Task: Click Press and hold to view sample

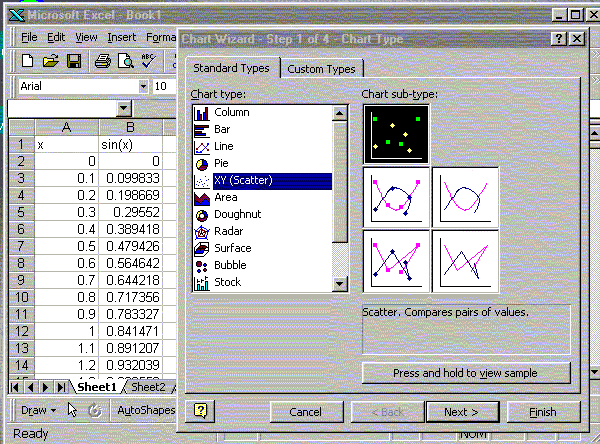Action: click(x=466, y=373)
